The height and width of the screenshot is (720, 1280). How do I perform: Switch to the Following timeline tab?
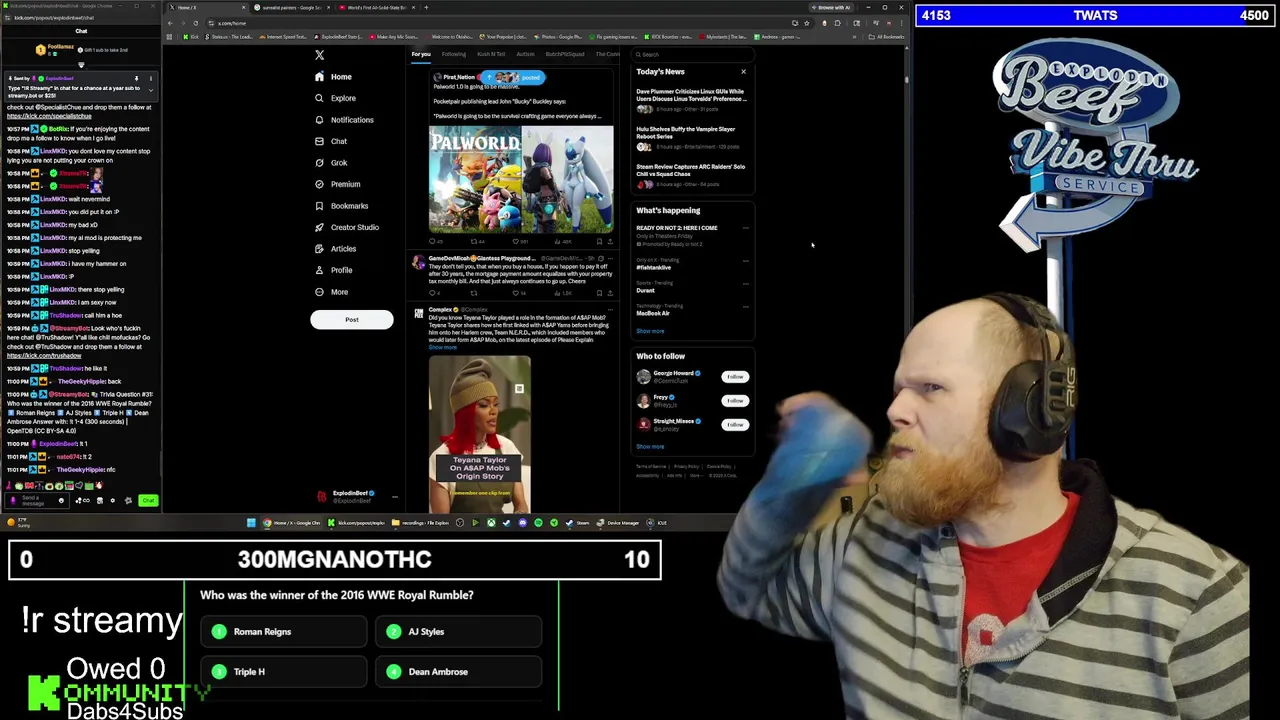coord(454,54)
